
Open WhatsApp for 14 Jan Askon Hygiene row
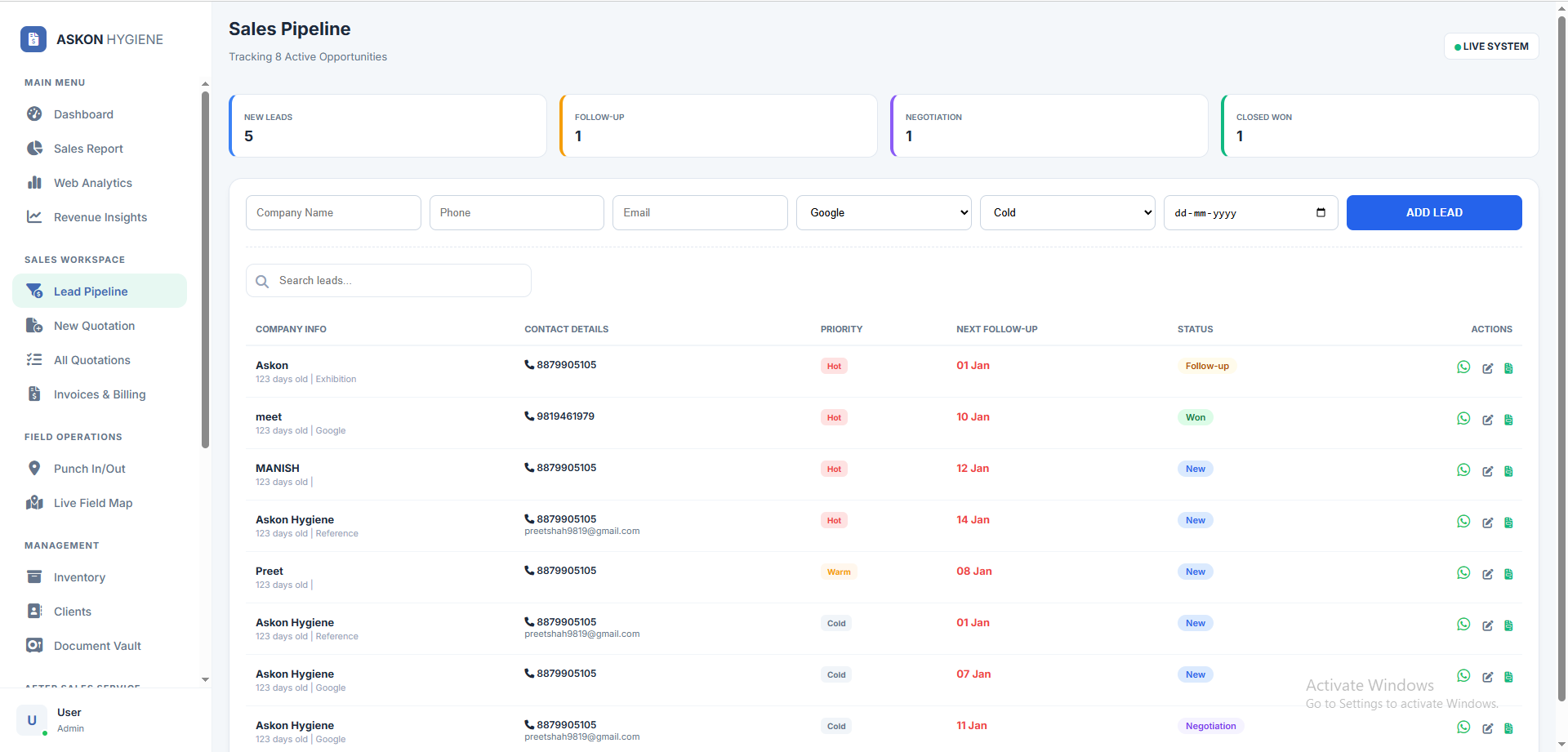point(1463,522)
